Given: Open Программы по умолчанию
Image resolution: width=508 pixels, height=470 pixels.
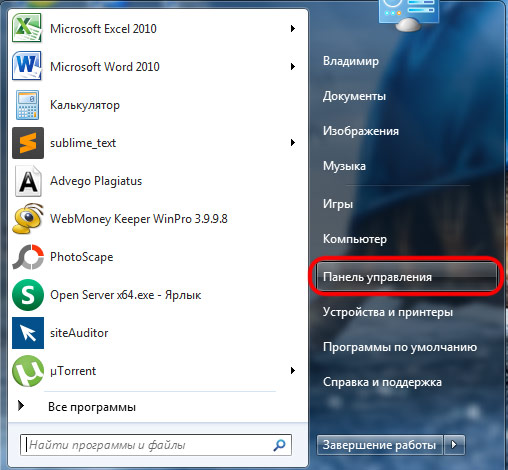Looking at the screenshot, I should (x=400, y=347).
